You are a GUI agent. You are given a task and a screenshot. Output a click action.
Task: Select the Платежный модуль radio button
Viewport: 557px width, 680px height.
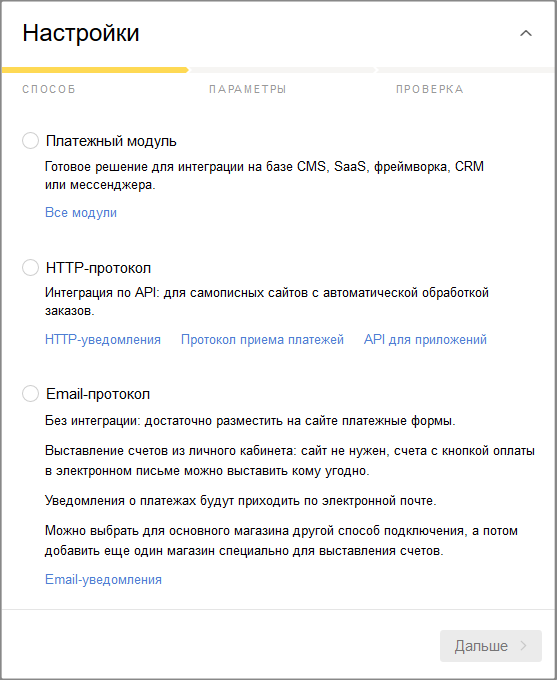(30, 141)
